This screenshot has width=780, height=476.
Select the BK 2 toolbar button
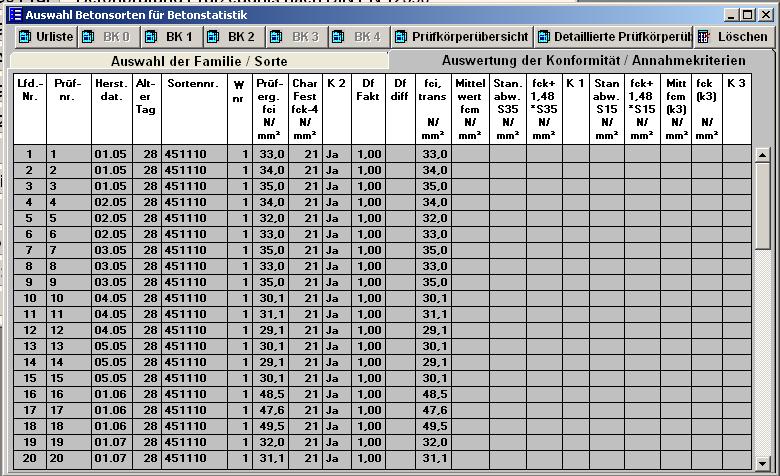tap(232, 37)
